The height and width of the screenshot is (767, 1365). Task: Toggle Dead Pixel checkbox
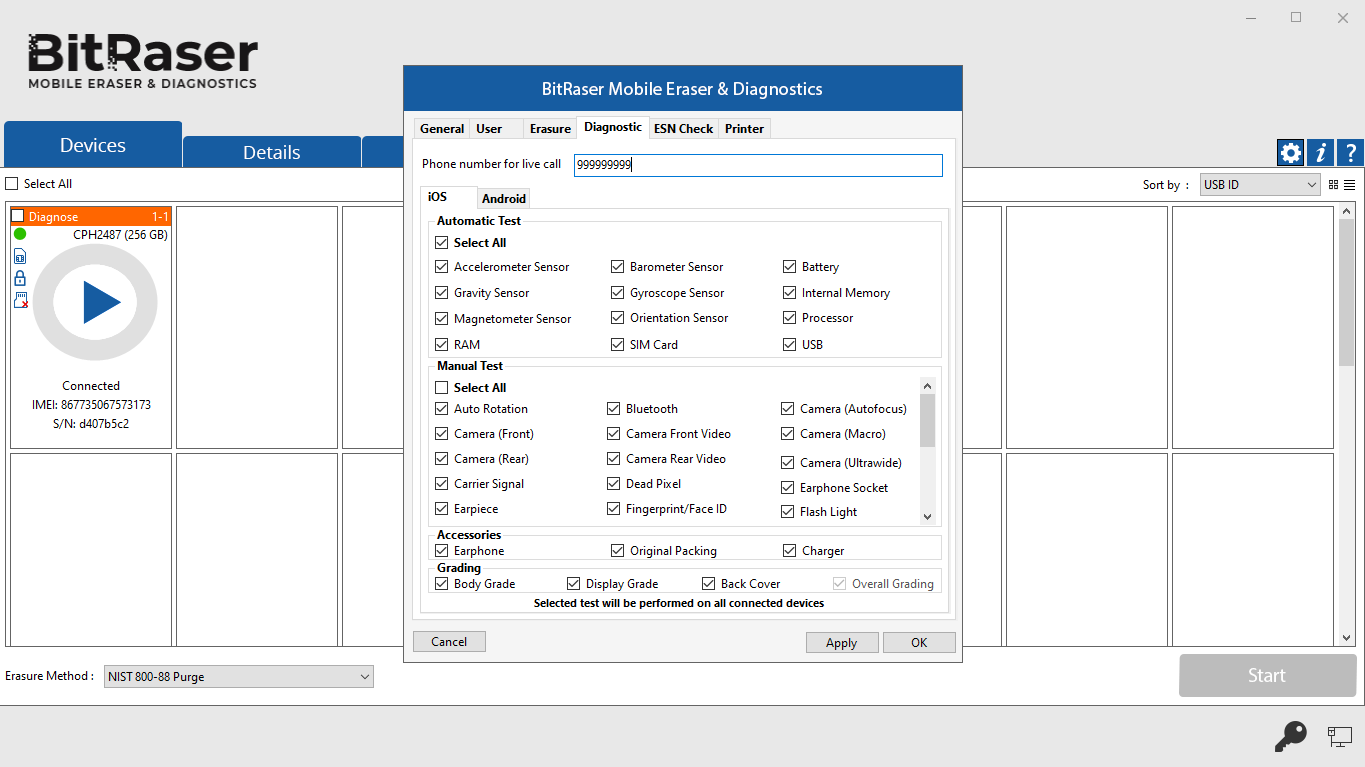pos(614,484)
